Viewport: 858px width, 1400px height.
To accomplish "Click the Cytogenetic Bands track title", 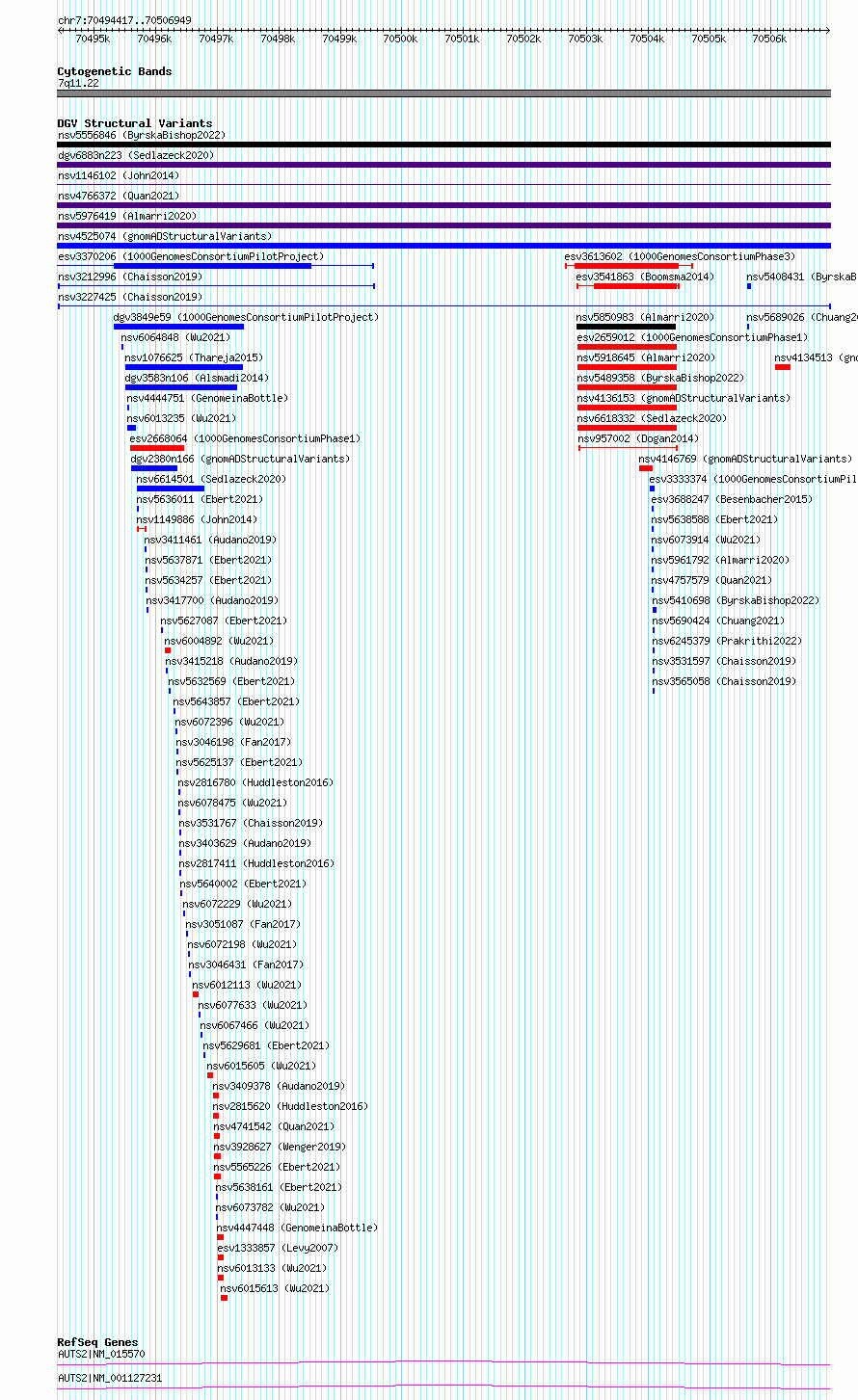I will coord(114,71).
